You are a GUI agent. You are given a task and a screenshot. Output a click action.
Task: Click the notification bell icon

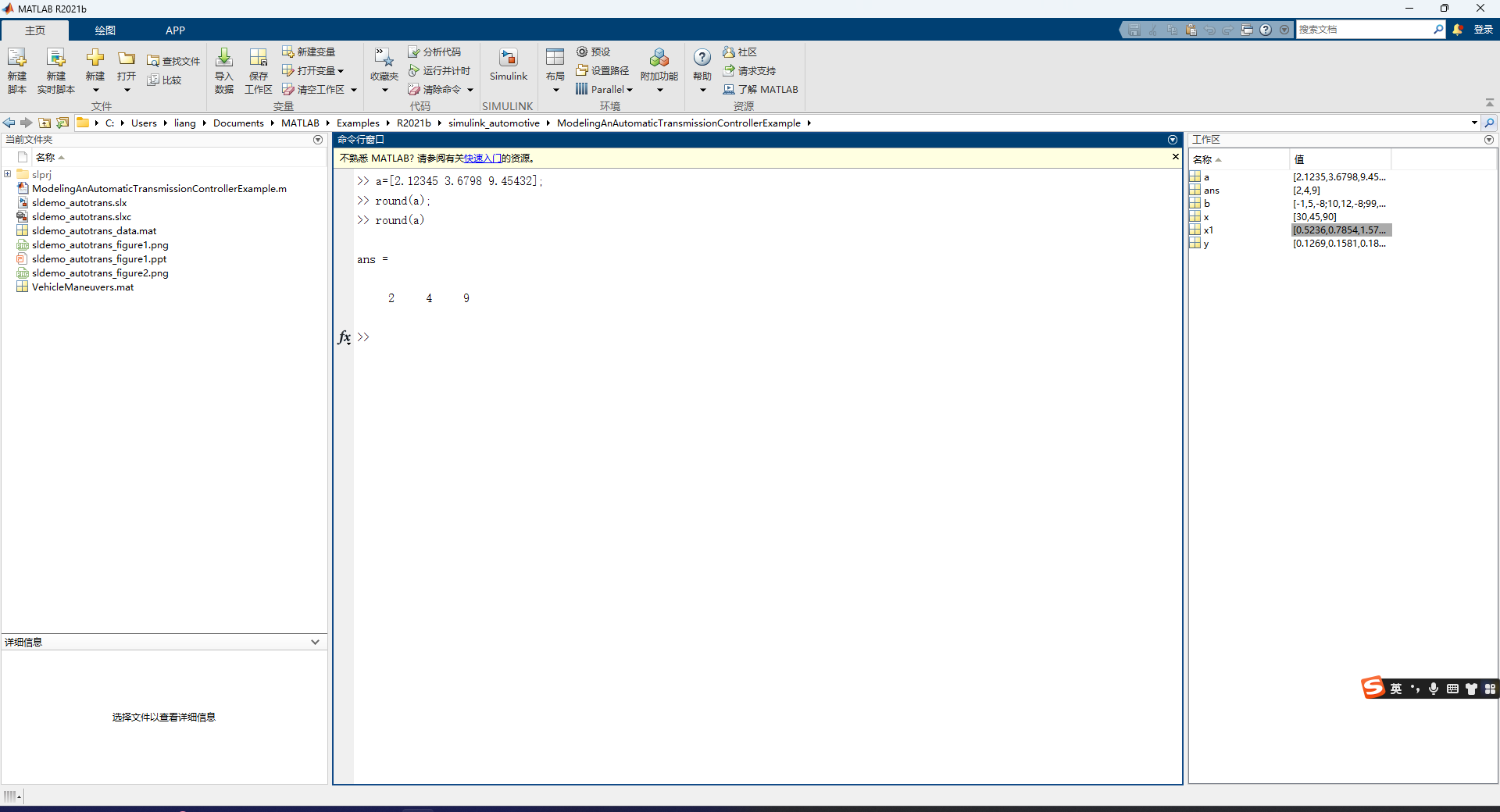click(x=1458, y=30)
